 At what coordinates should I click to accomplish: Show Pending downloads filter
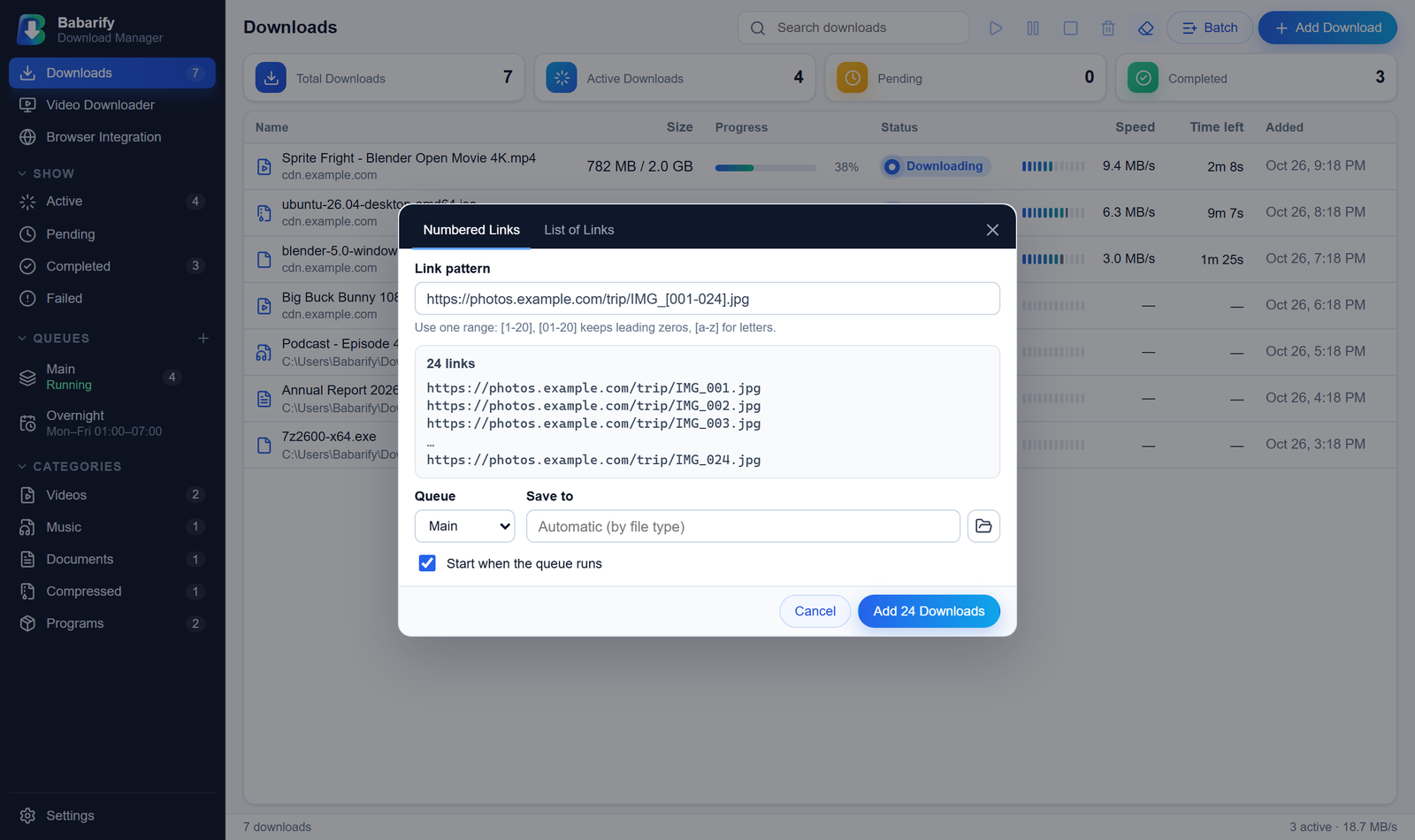[112, 234]
